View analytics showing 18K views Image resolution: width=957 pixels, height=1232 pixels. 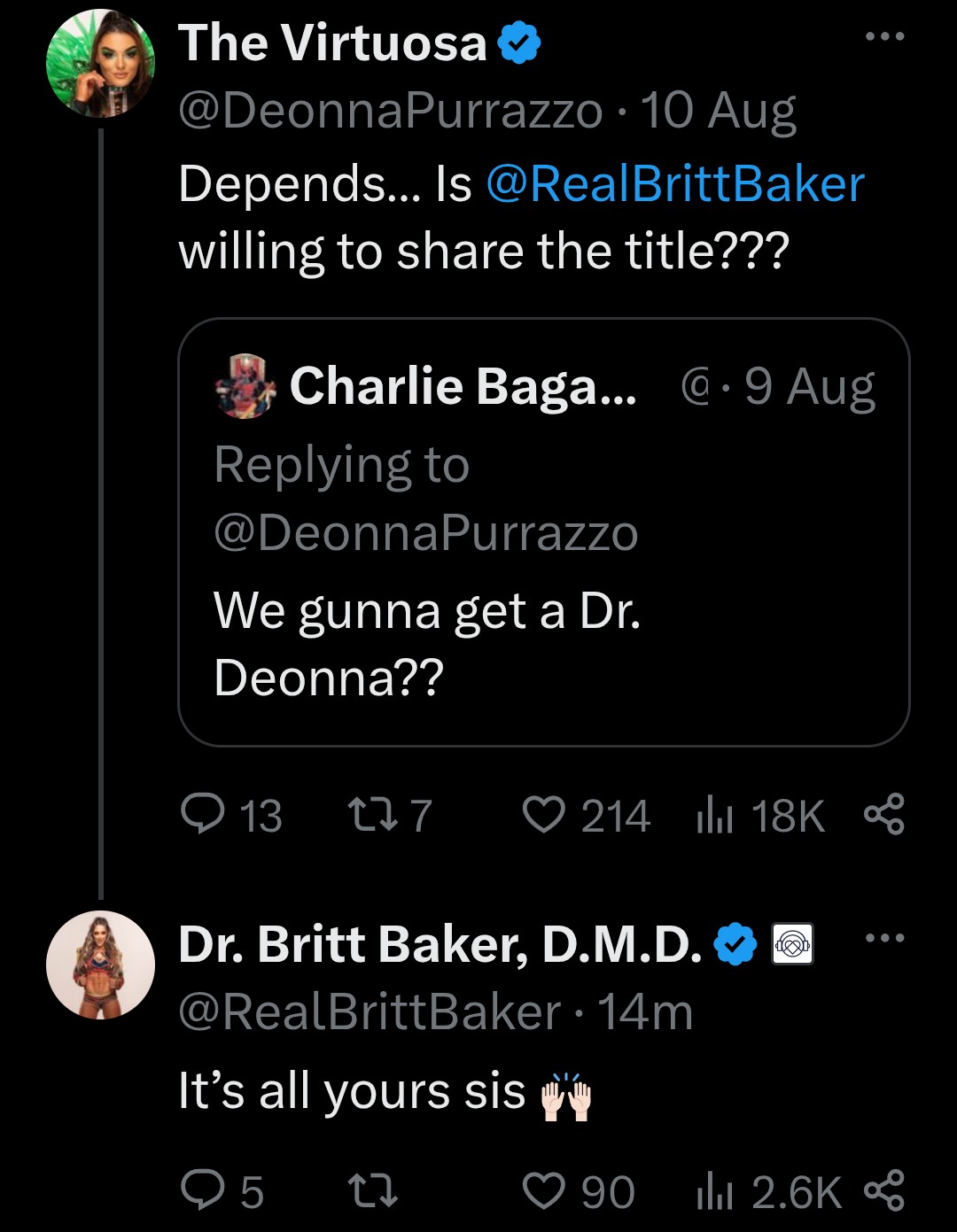pos(712,816)
